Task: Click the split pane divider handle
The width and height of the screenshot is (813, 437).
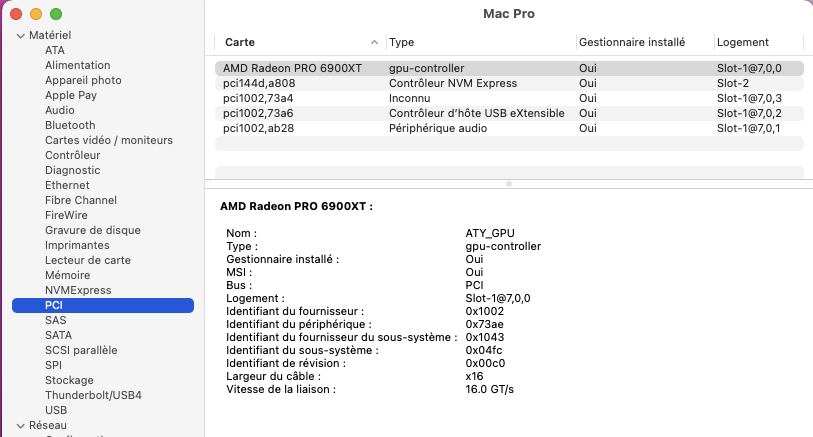Action: (x=509, y=184)
